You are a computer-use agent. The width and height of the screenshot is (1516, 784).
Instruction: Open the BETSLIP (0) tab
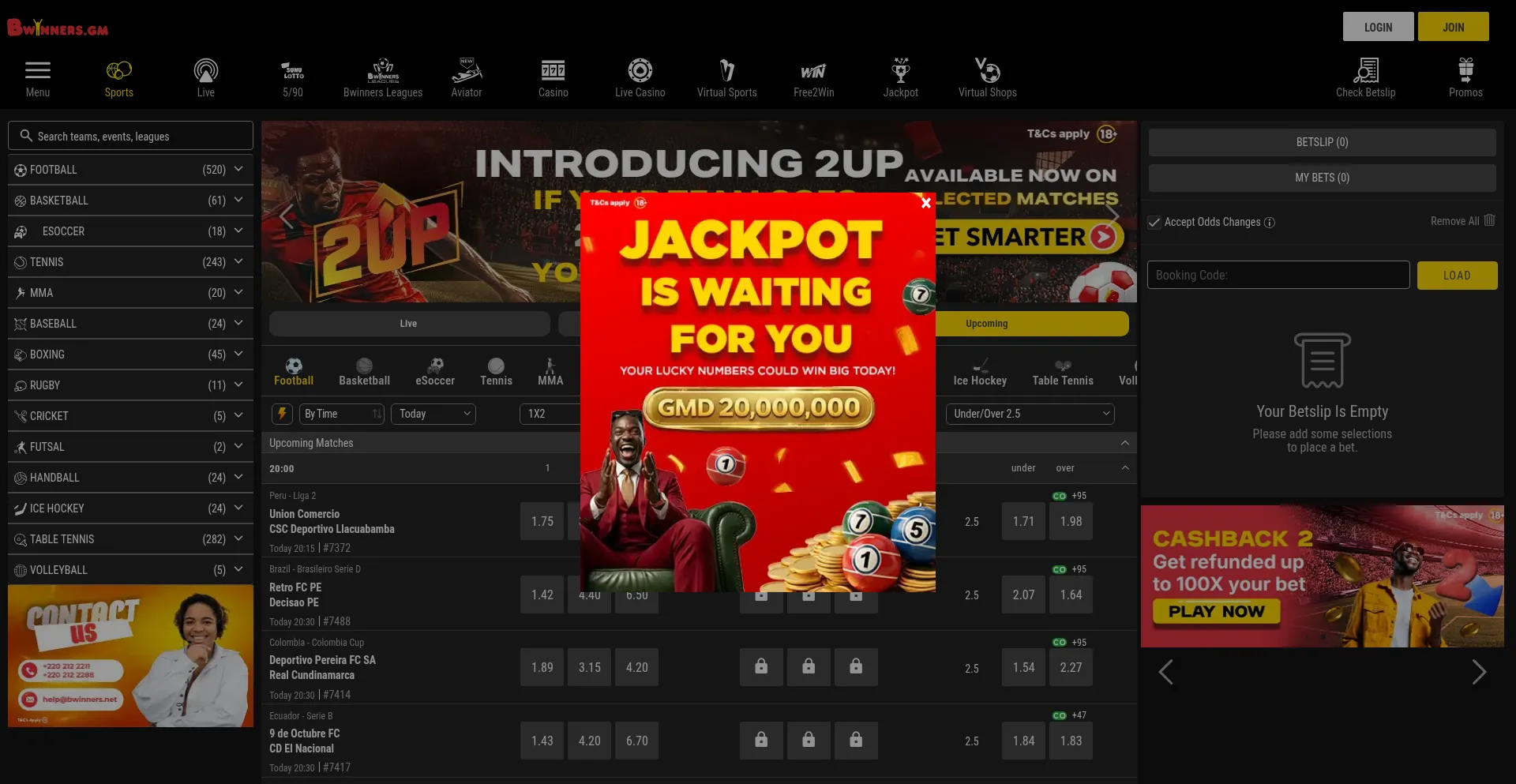[x=1323, y=142]
